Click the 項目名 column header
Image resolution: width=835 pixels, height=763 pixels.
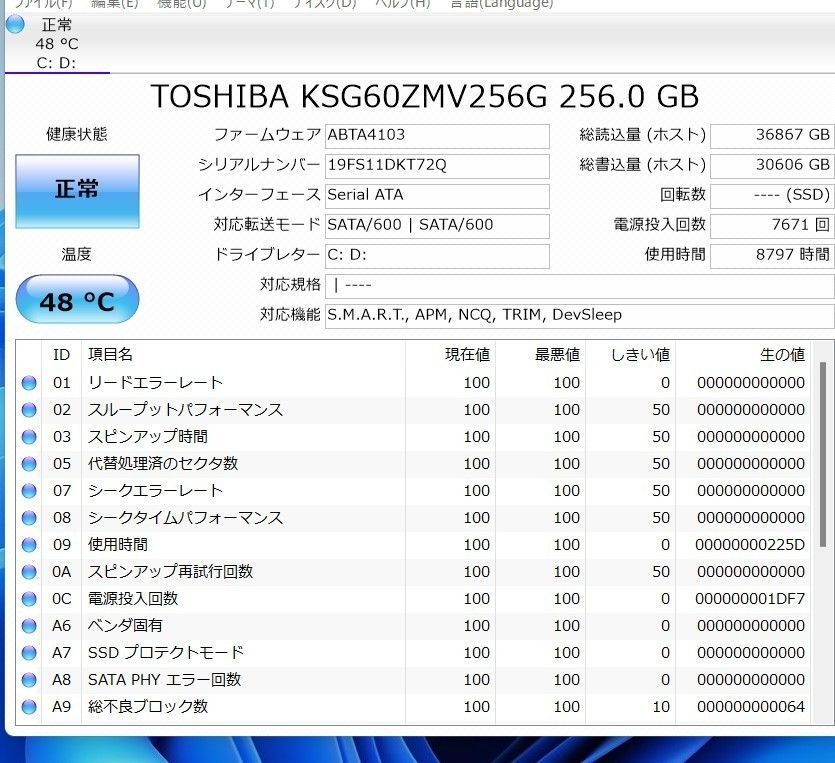[x=243, y=355]
